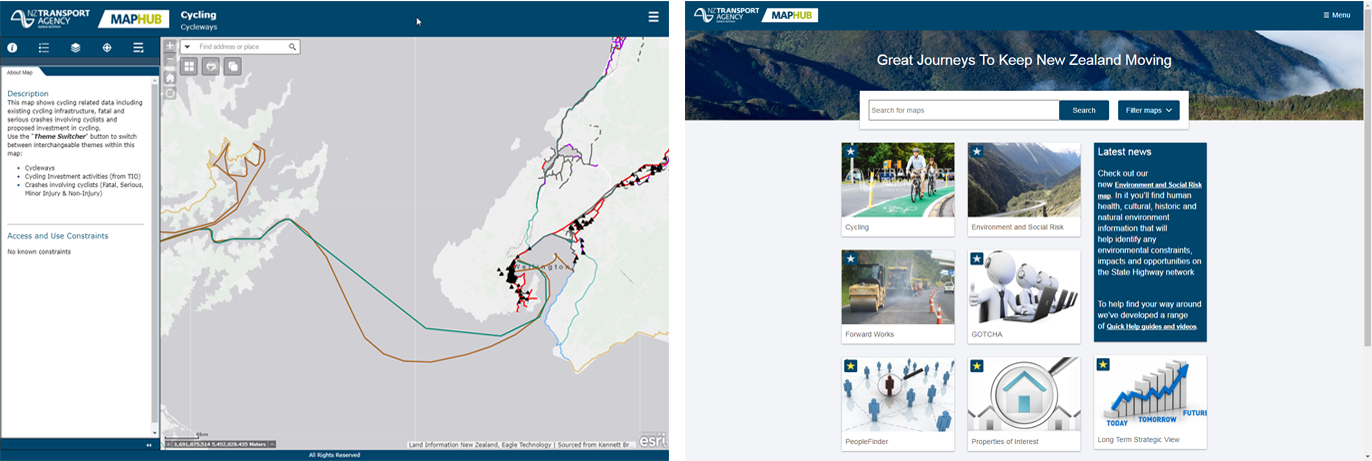Open hamburger menu in Cycling map header

pos(653,17)
